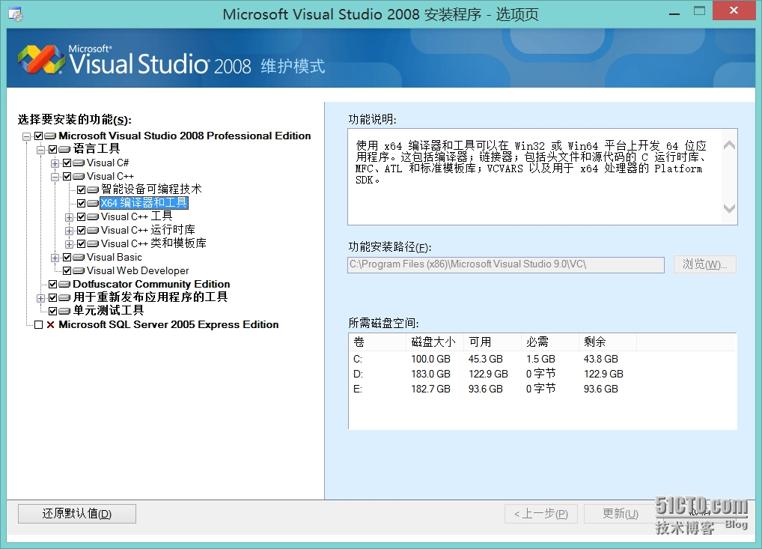Click the 还原默认值 button
The height and width of the screenshot is (549, 762).
(77, 514)
